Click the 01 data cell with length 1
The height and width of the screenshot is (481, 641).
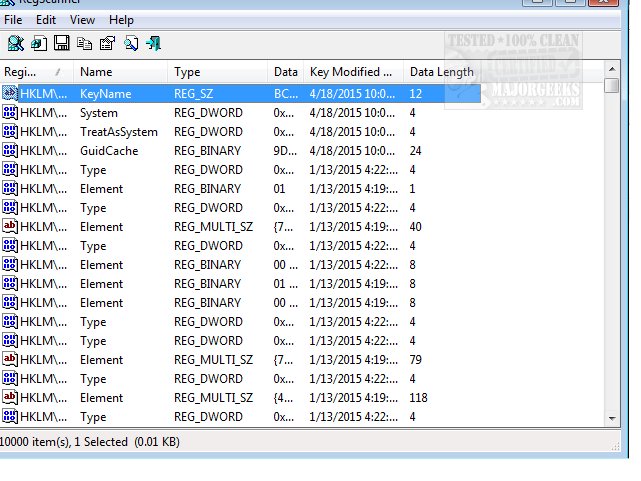[x=279, y=189]
